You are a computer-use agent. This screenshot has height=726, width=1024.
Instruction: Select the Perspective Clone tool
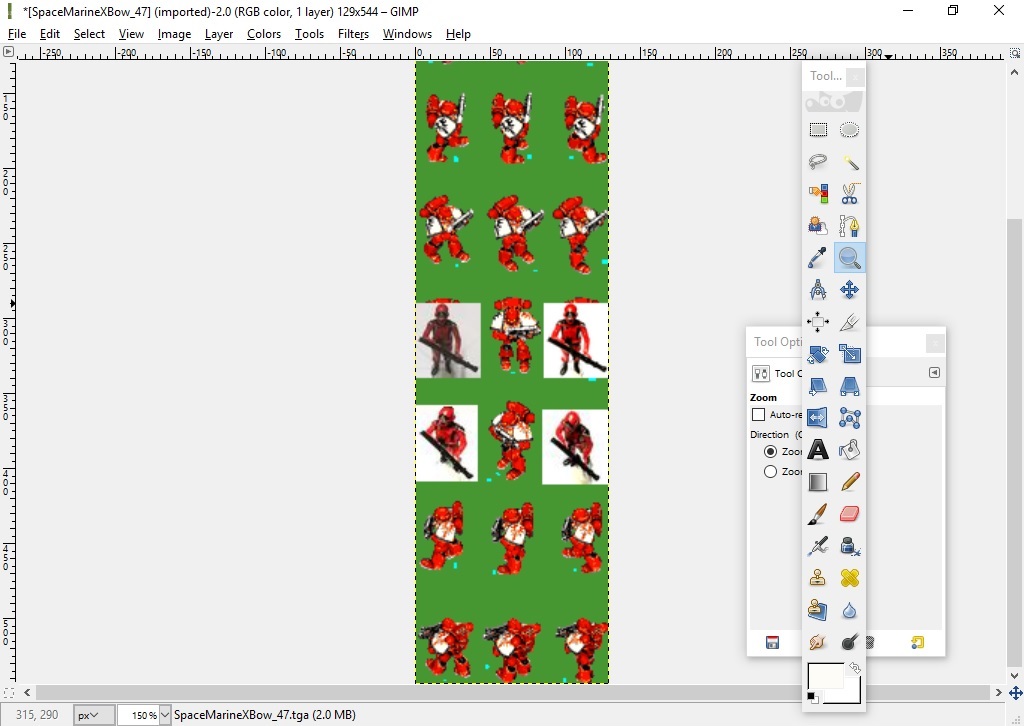click(818, 610)
